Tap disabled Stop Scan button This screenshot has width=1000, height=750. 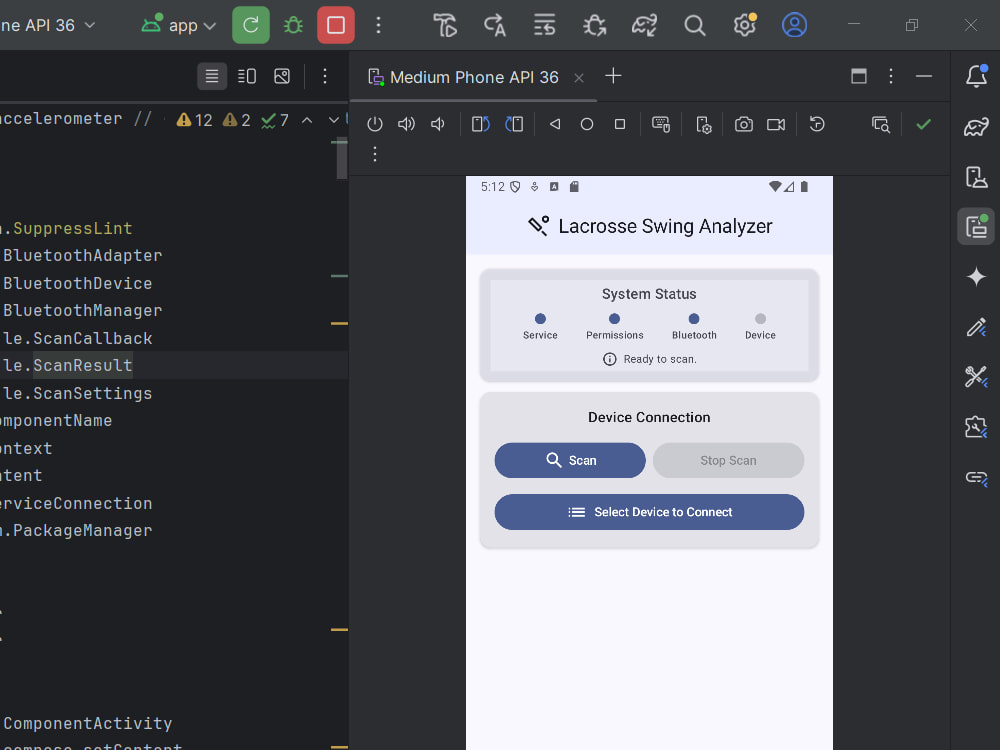coord(728,460)
